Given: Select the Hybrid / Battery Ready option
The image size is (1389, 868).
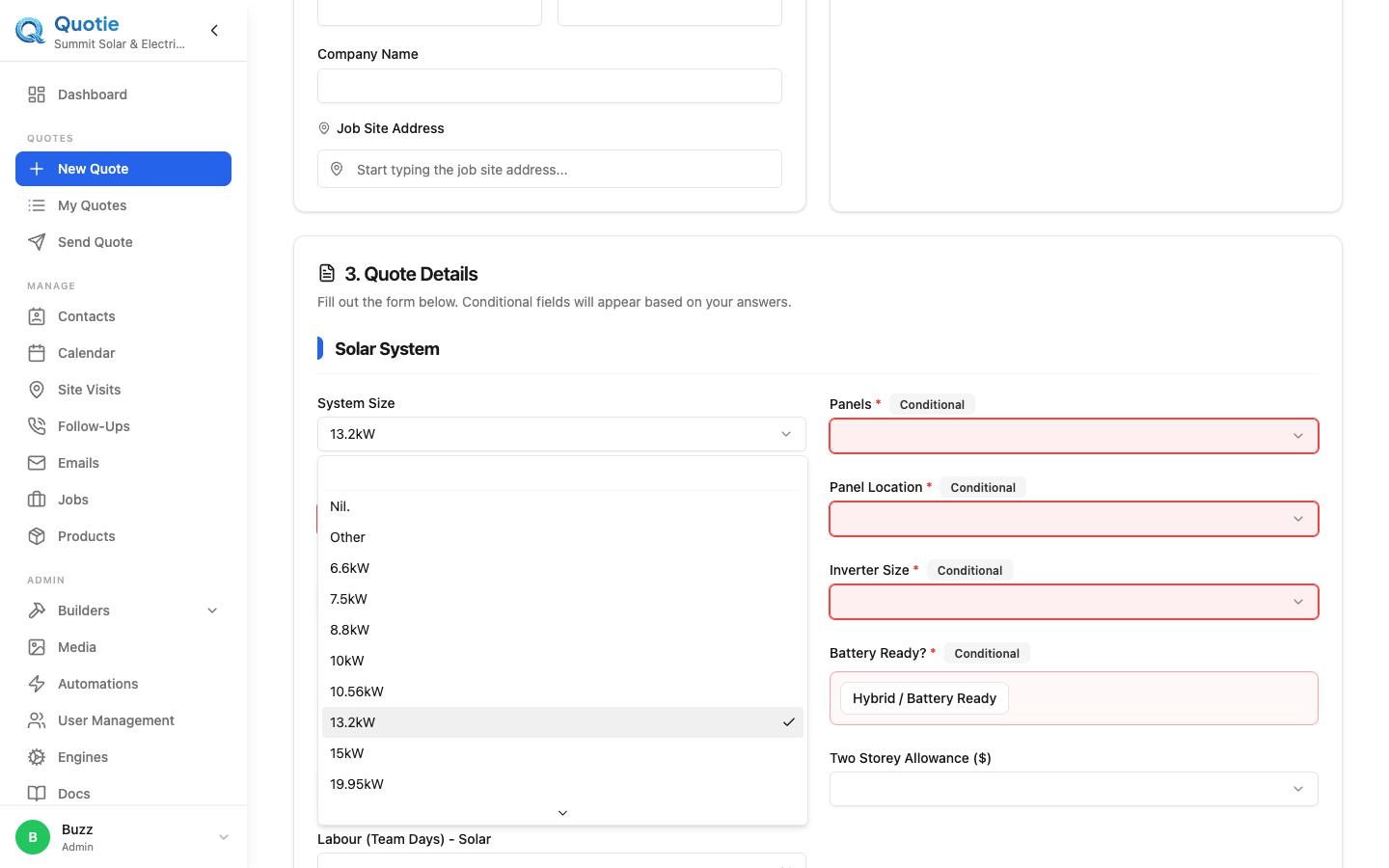Looking at the screenshot, I should 924,698.
